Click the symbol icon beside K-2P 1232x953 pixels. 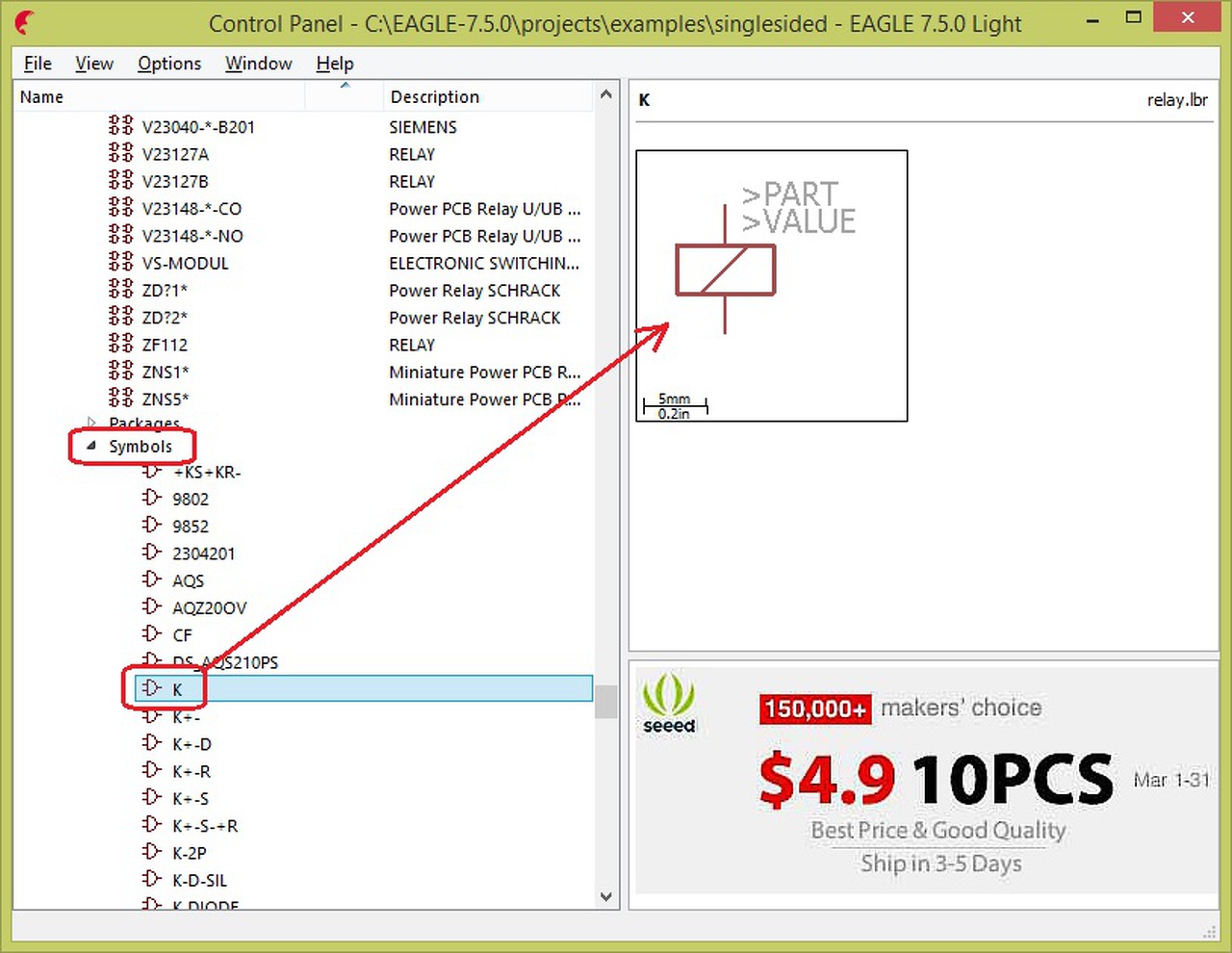[x=151, y=851]
